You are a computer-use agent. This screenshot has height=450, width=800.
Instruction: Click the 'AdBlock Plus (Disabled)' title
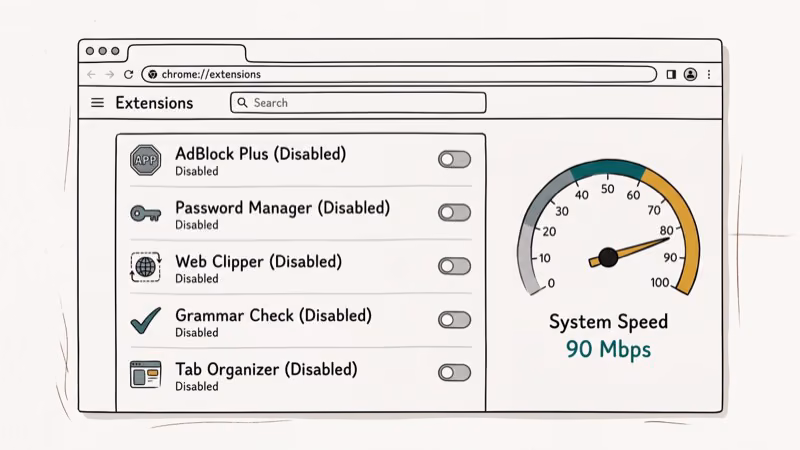(x=261, y=154)
